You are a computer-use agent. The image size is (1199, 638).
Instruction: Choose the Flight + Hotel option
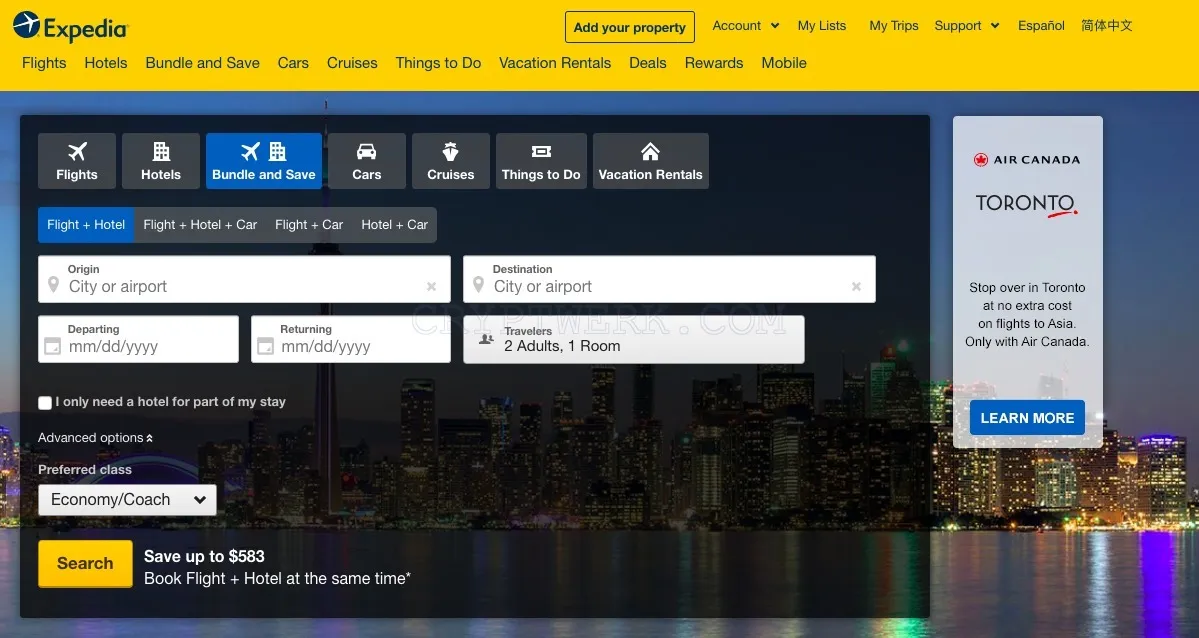tap(86, 225)
